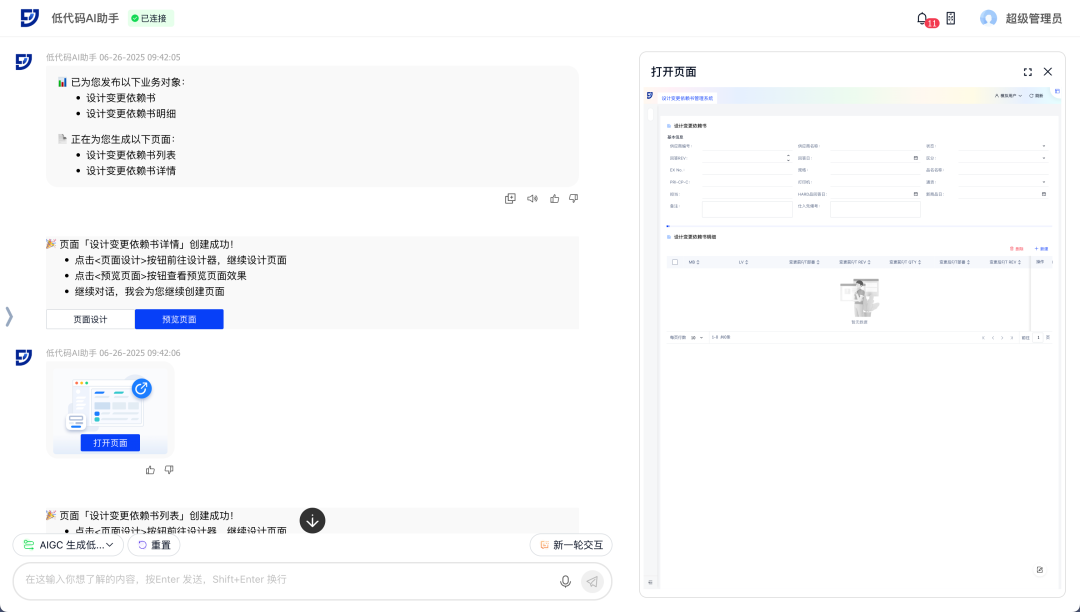Check the select-all checkbox in detail table
1080x612 pixels.
675,262
